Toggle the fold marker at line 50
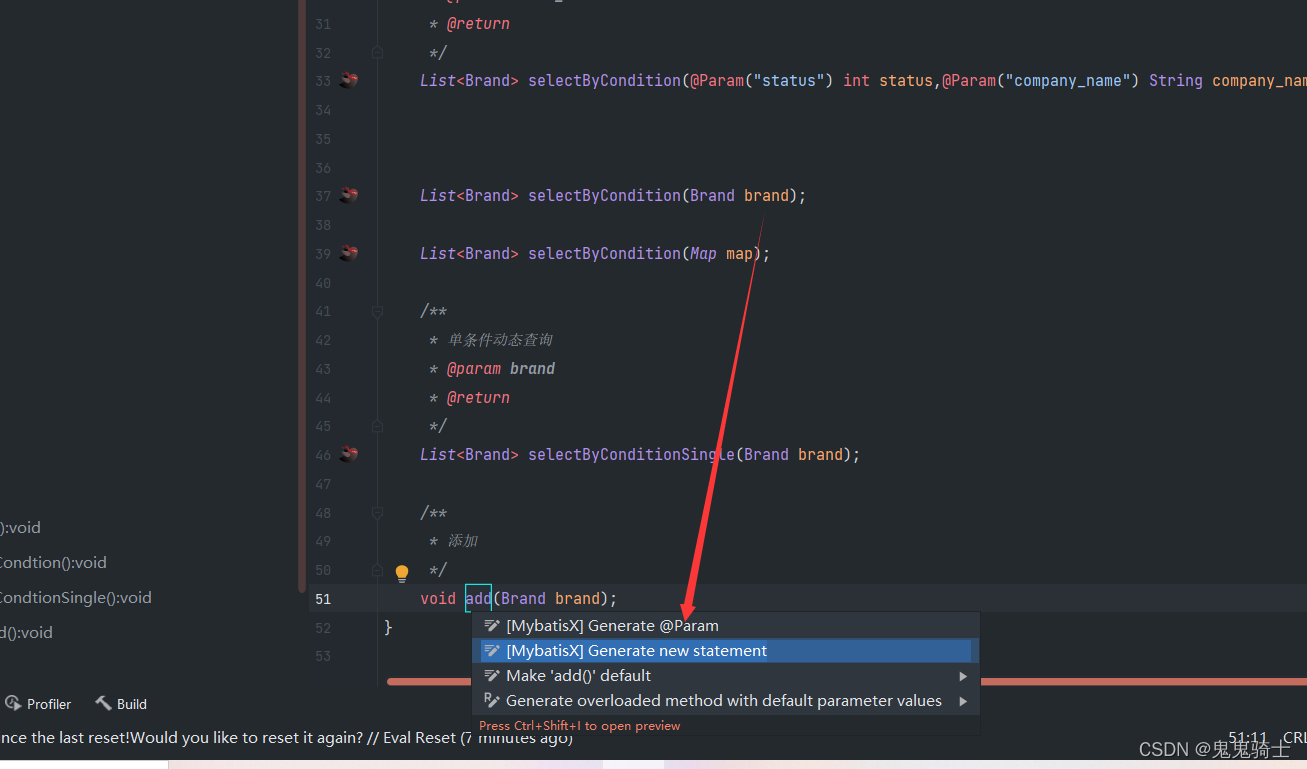The height and width of the screenshot is (769, 1307). [377, 570]
